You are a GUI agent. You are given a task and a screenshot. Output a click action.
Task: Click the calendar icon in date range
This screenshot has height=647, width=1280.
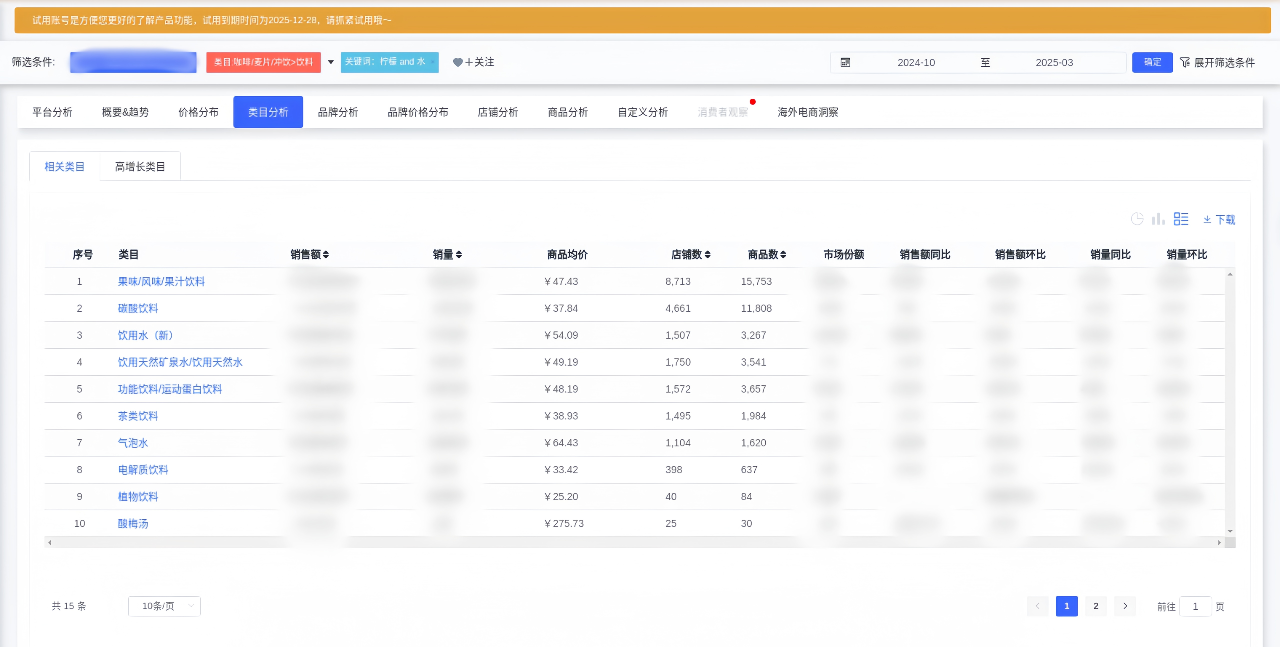tap(845, 62)
